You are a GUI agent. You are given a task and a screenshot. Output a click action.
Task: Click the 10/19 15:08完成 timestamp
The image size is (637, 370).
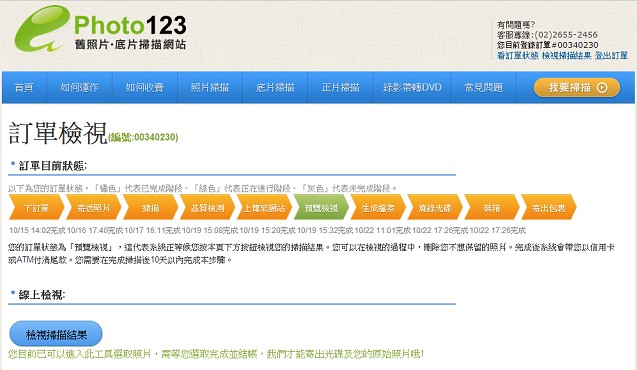coord(210,230)
